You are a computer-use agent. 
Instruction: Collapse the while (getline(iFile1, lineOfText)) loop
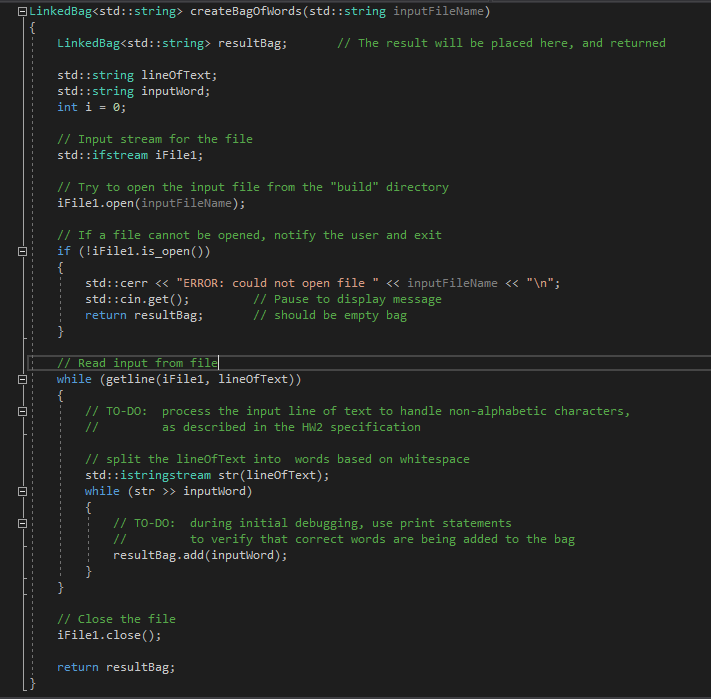(22, 379)
